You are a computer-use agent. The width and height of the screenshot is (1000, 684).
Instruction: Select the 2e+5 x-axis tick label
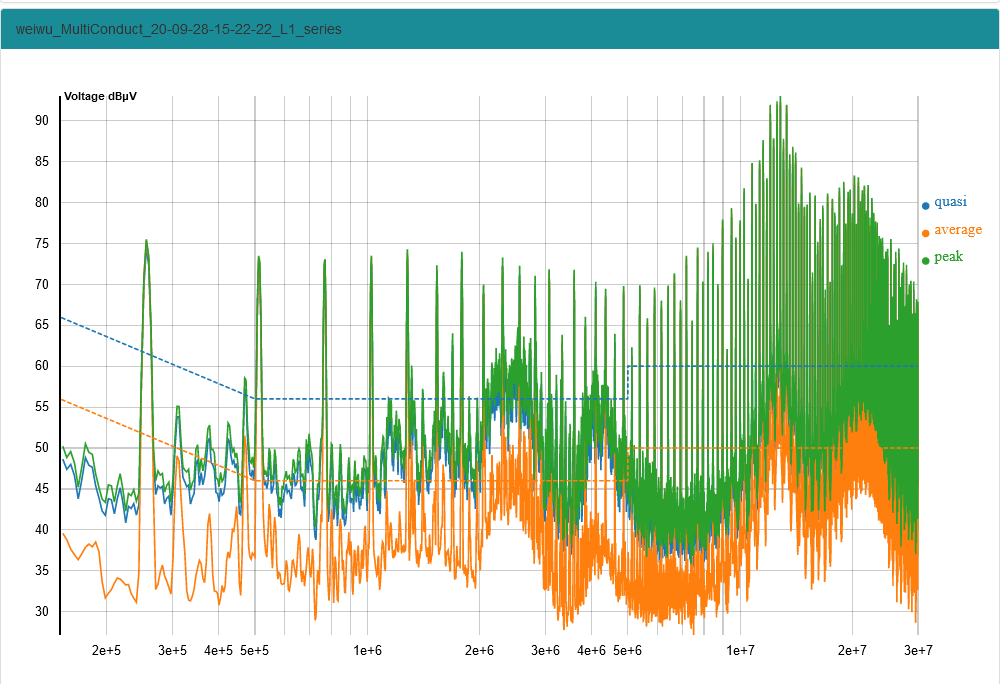pos(107,651)
